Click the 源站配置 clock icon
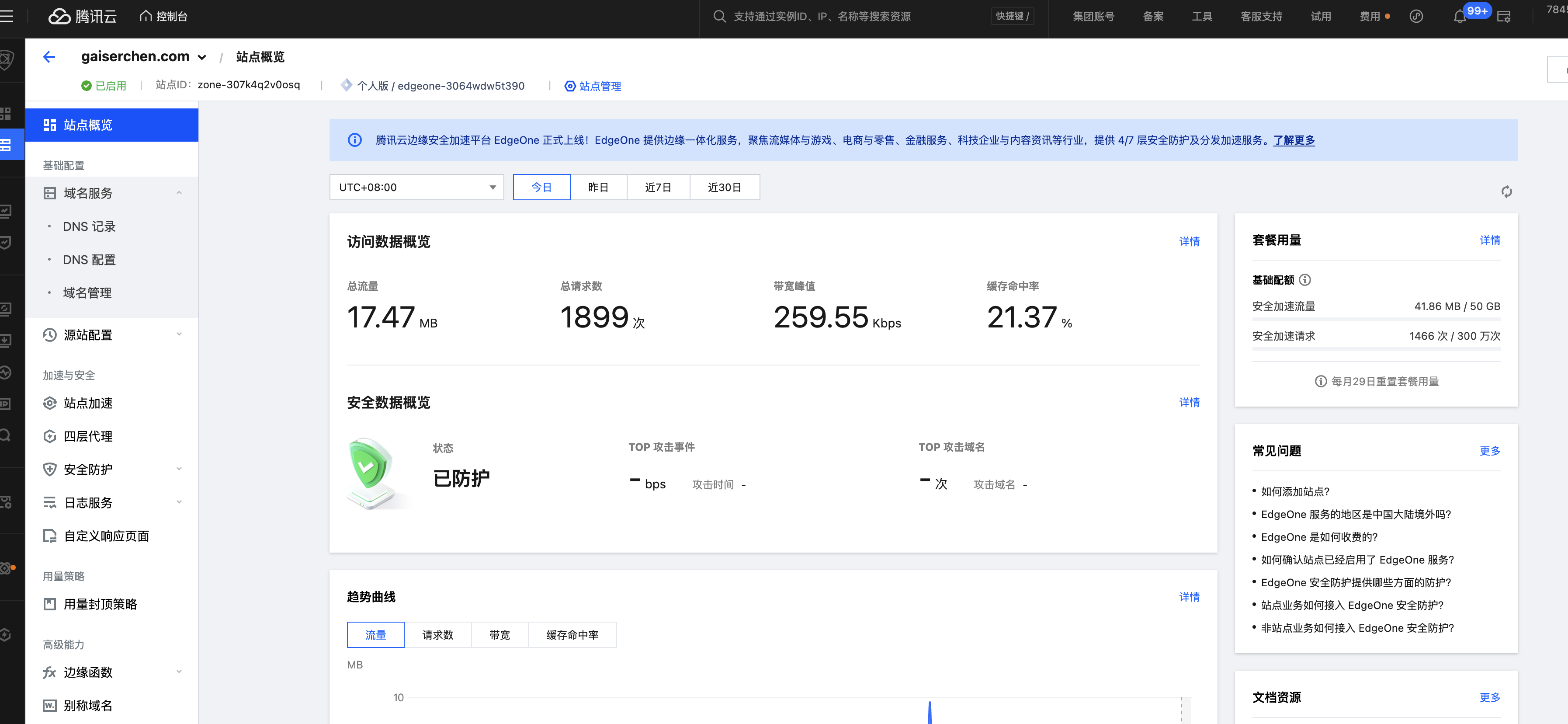The height and width of the screenshot is (724, 1568). pyautogui.click(x=50, y=335)
